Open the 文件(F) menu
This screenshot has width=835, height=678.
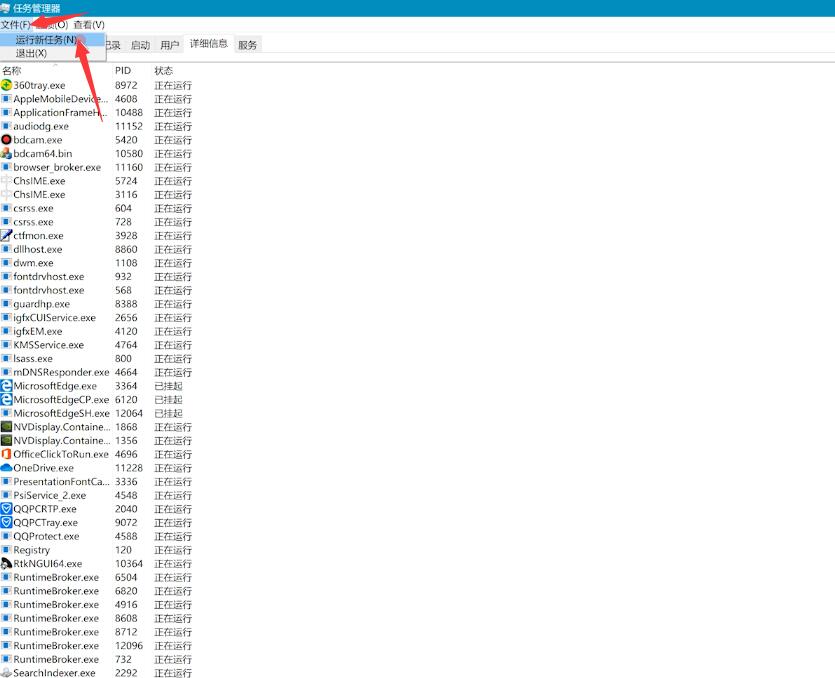[15, 24]
